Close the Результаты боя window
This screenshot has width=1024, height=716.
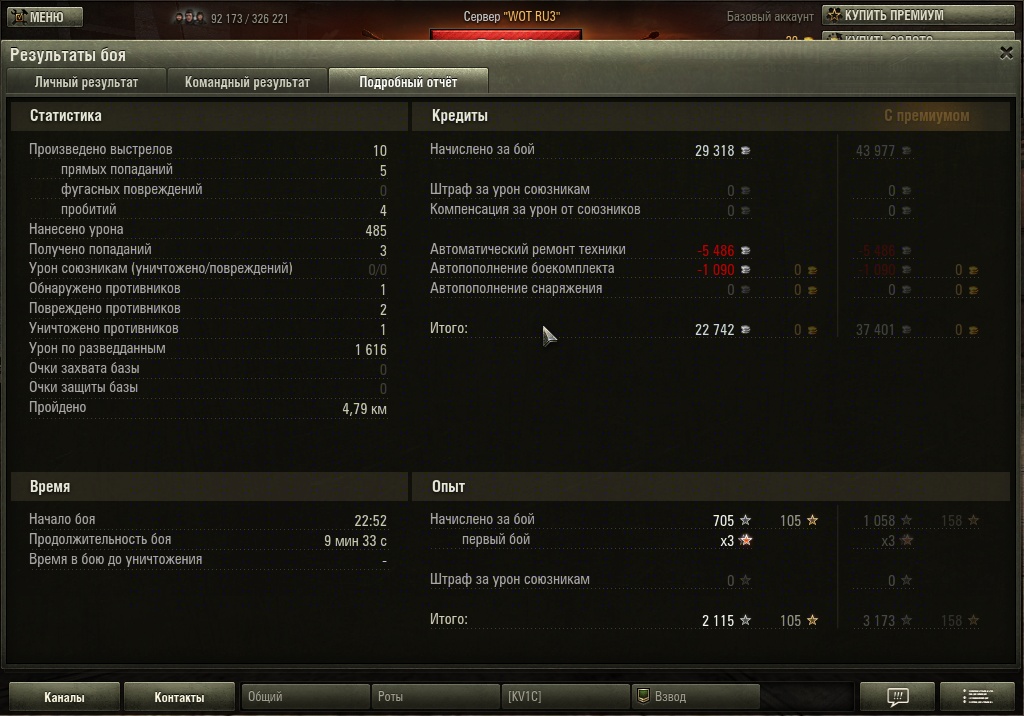coord(1006,53)
